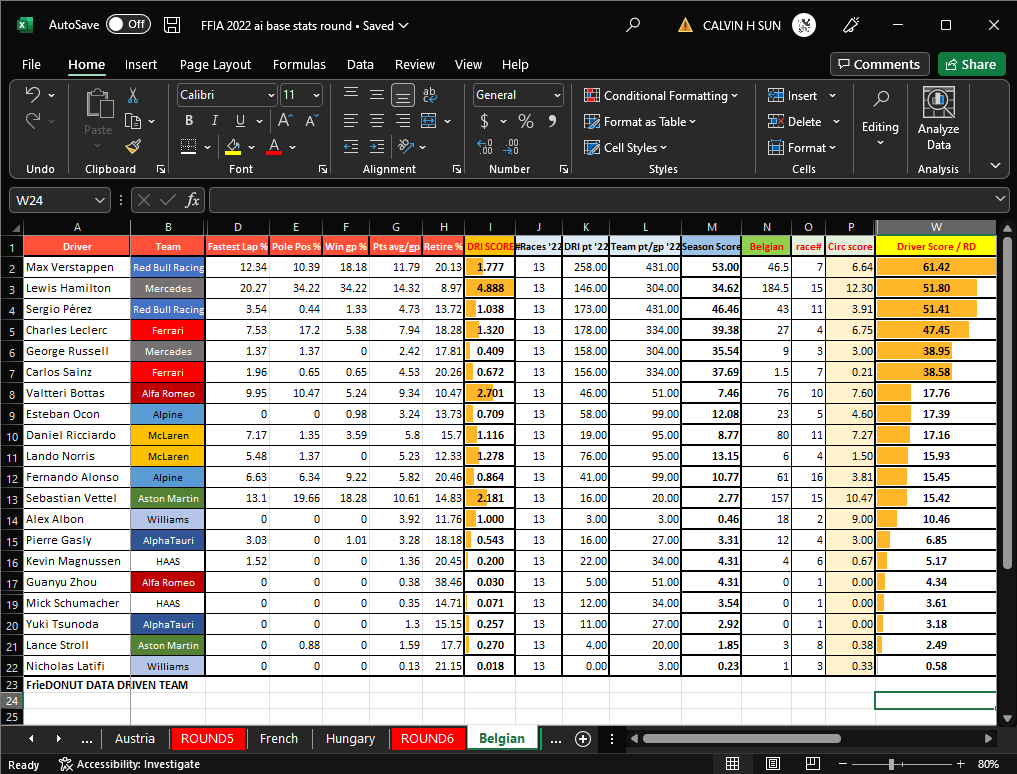Viewport: 1017px width, 774px height.
Task: Open the Hungary sheet tab
Action: 350,738
